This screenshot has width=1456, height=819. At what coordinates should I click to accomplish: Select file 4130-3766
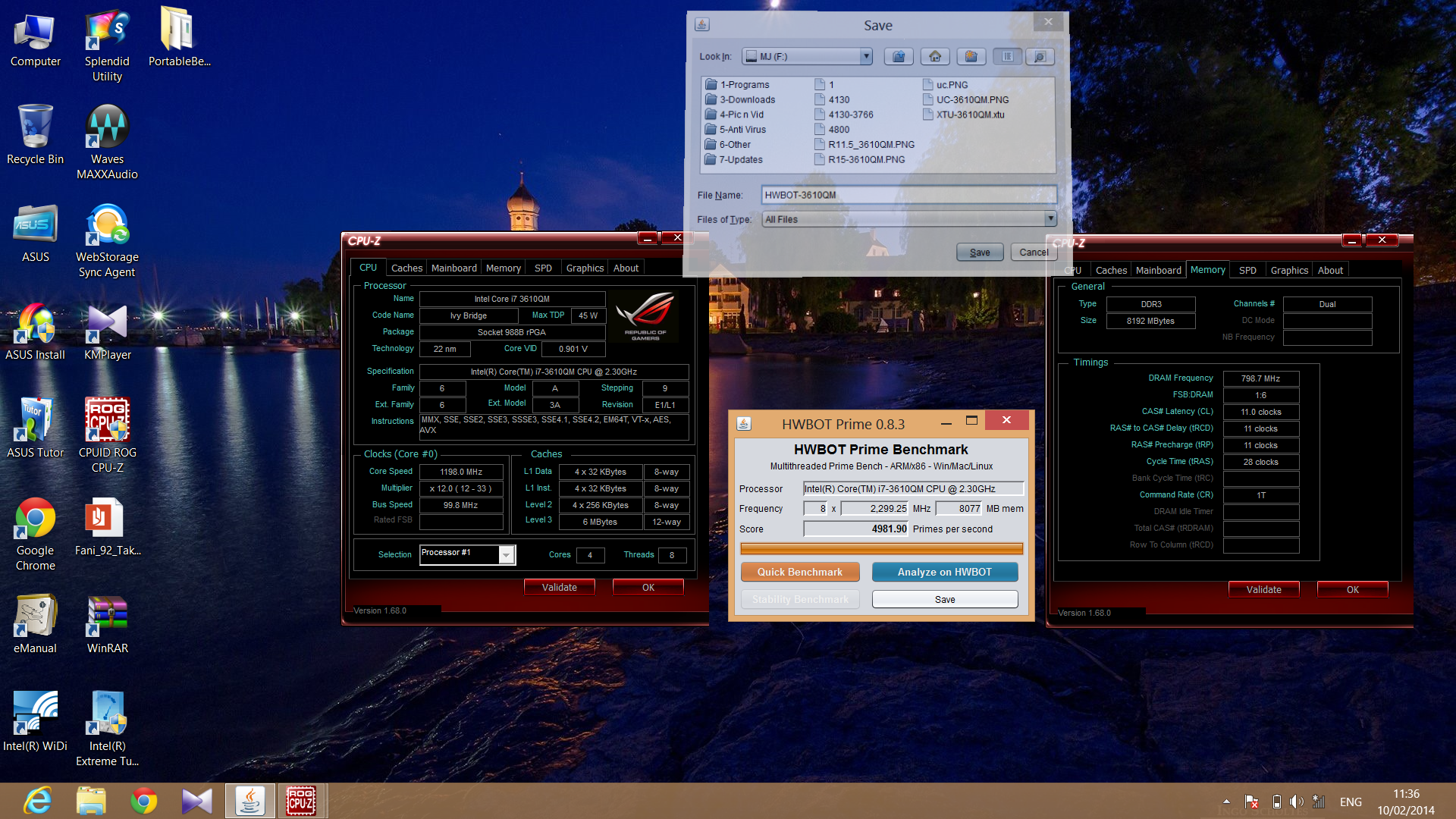(x=844, y=115)
